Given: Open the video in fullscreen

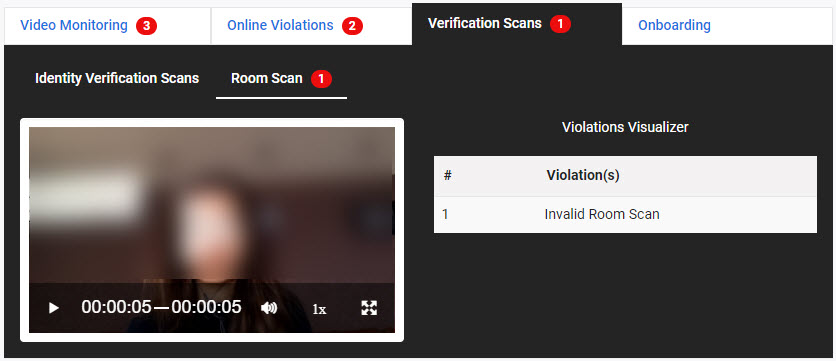Looking at the screenshot, I should (369, 308).
